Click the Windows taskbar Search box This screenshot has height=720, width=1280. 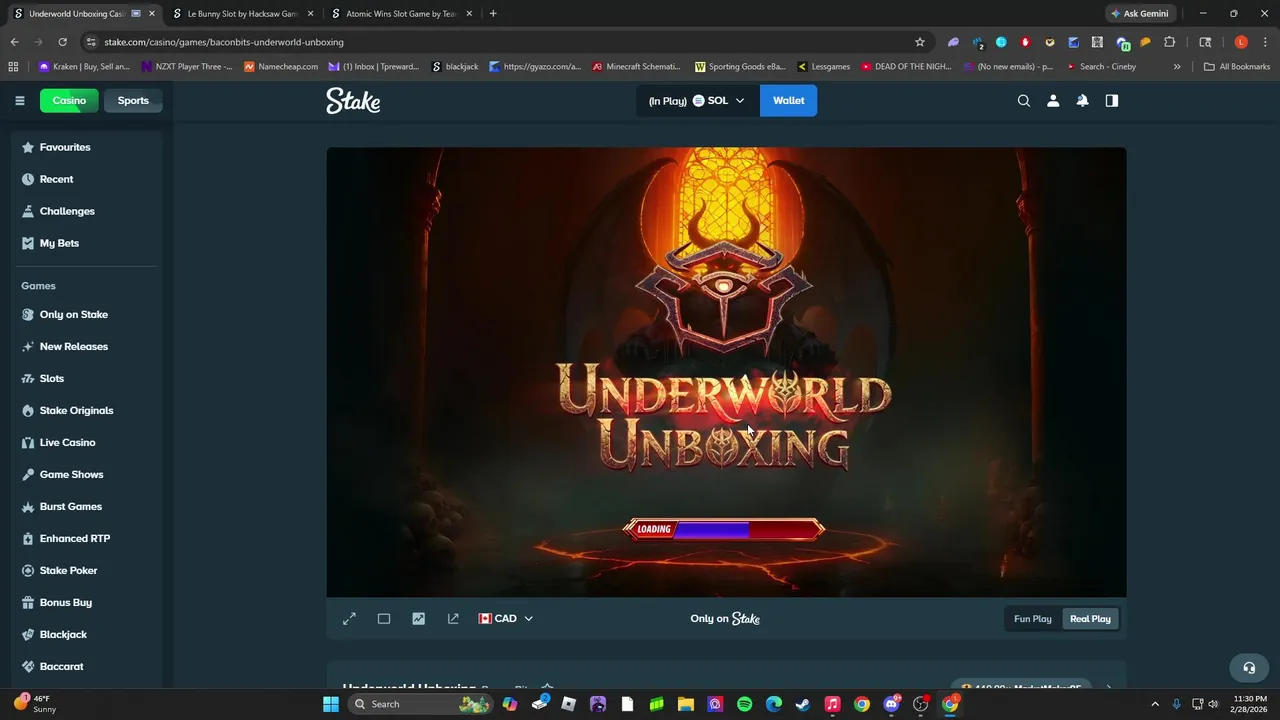422,704
